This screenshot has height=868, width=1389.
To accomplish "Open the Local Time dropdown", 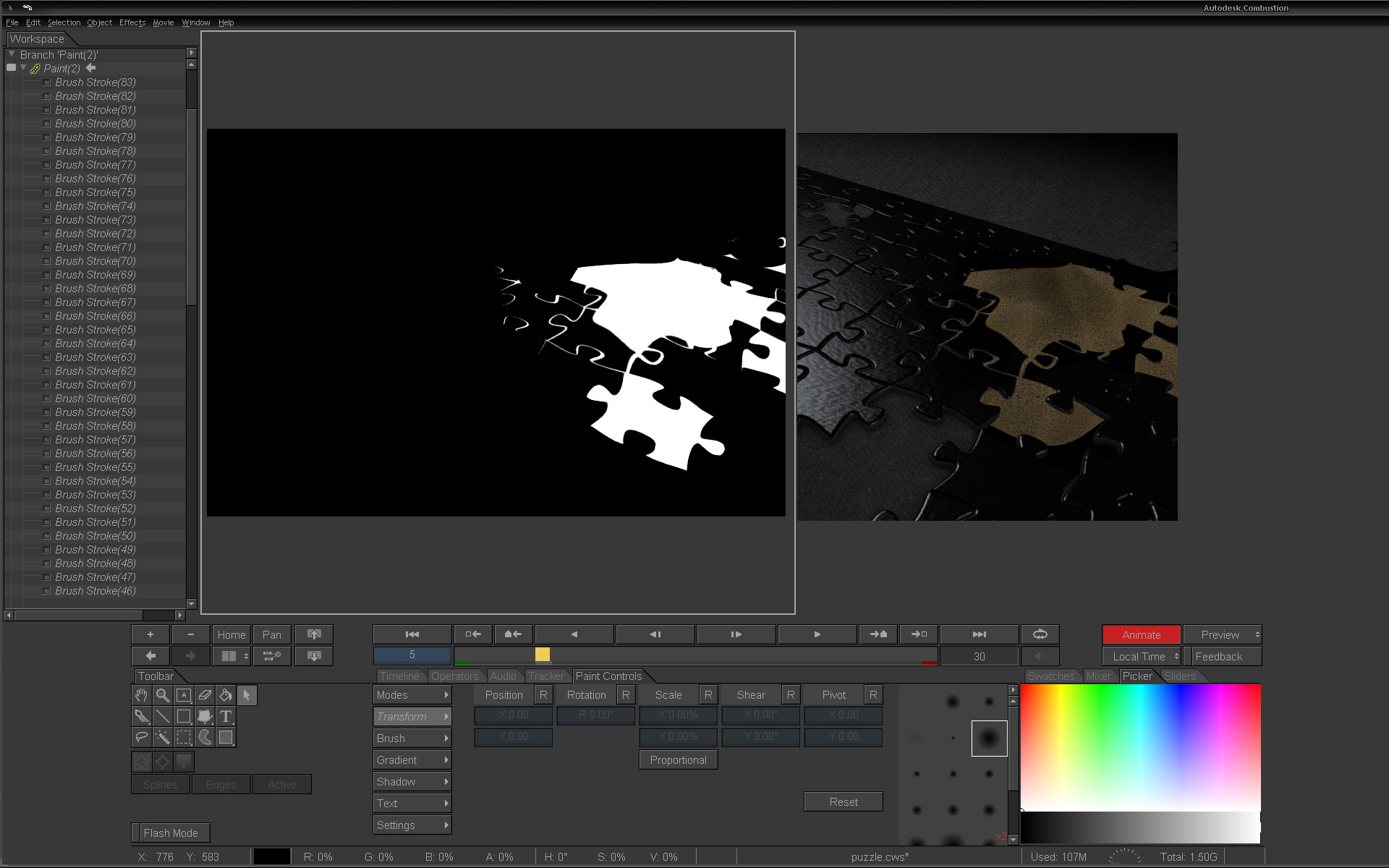I will (x=1141, y=657).
